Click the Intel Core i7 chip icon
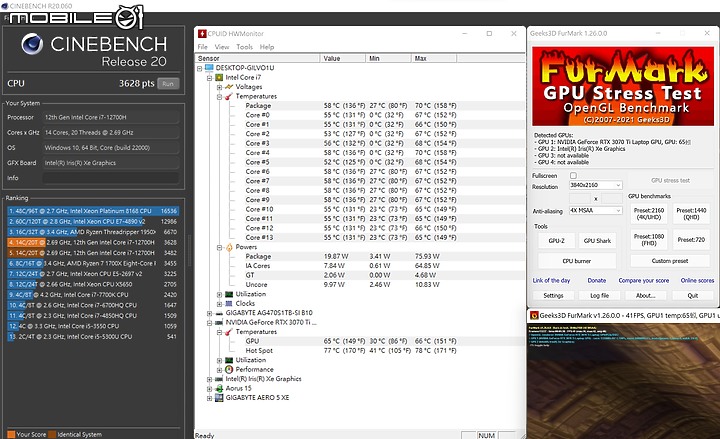 [219, 77]
